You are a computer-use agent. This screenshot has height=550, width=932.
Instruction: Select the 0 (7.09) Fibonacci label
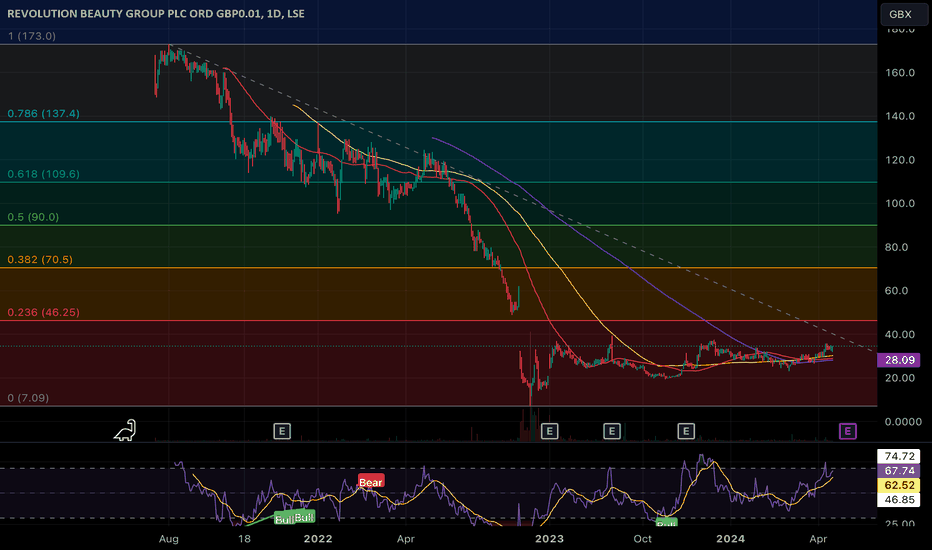click(x=28, y=398)
